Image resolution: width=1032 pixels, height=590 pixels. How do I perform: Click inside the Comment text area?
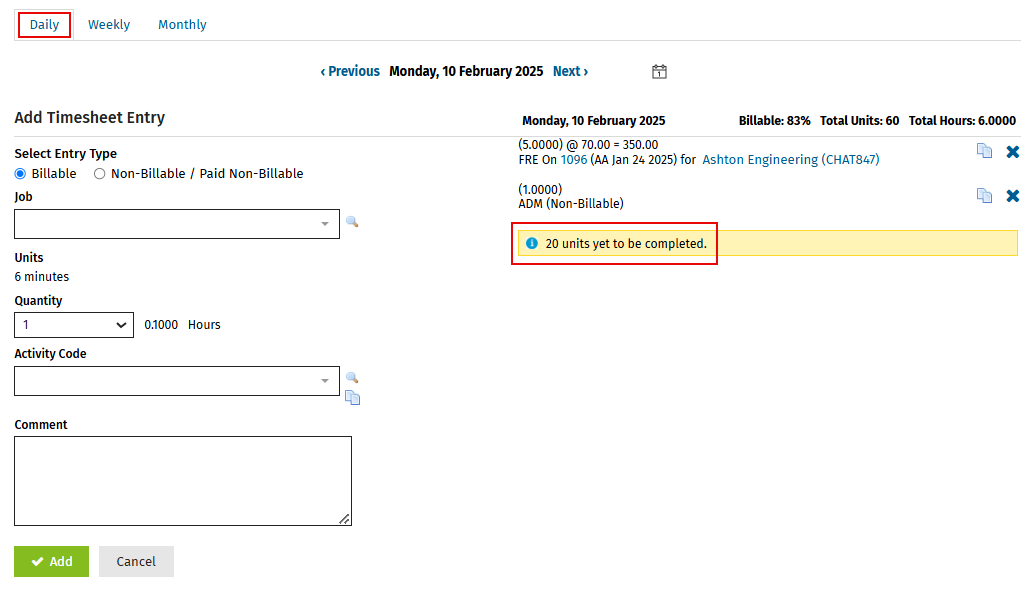point(183,481)
